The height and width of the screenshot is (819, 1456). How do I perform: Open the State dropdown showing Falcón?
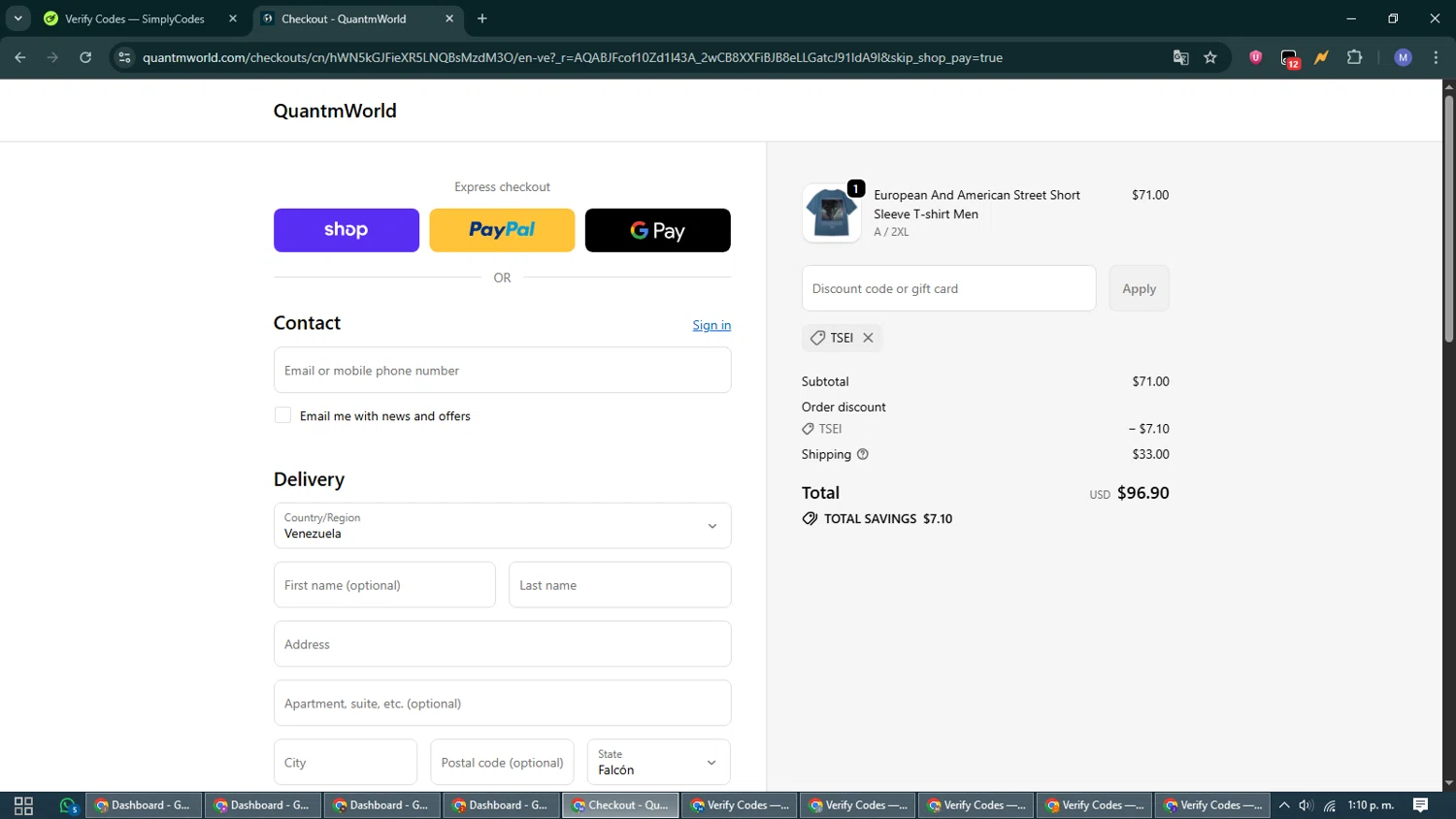coord(658,763)
